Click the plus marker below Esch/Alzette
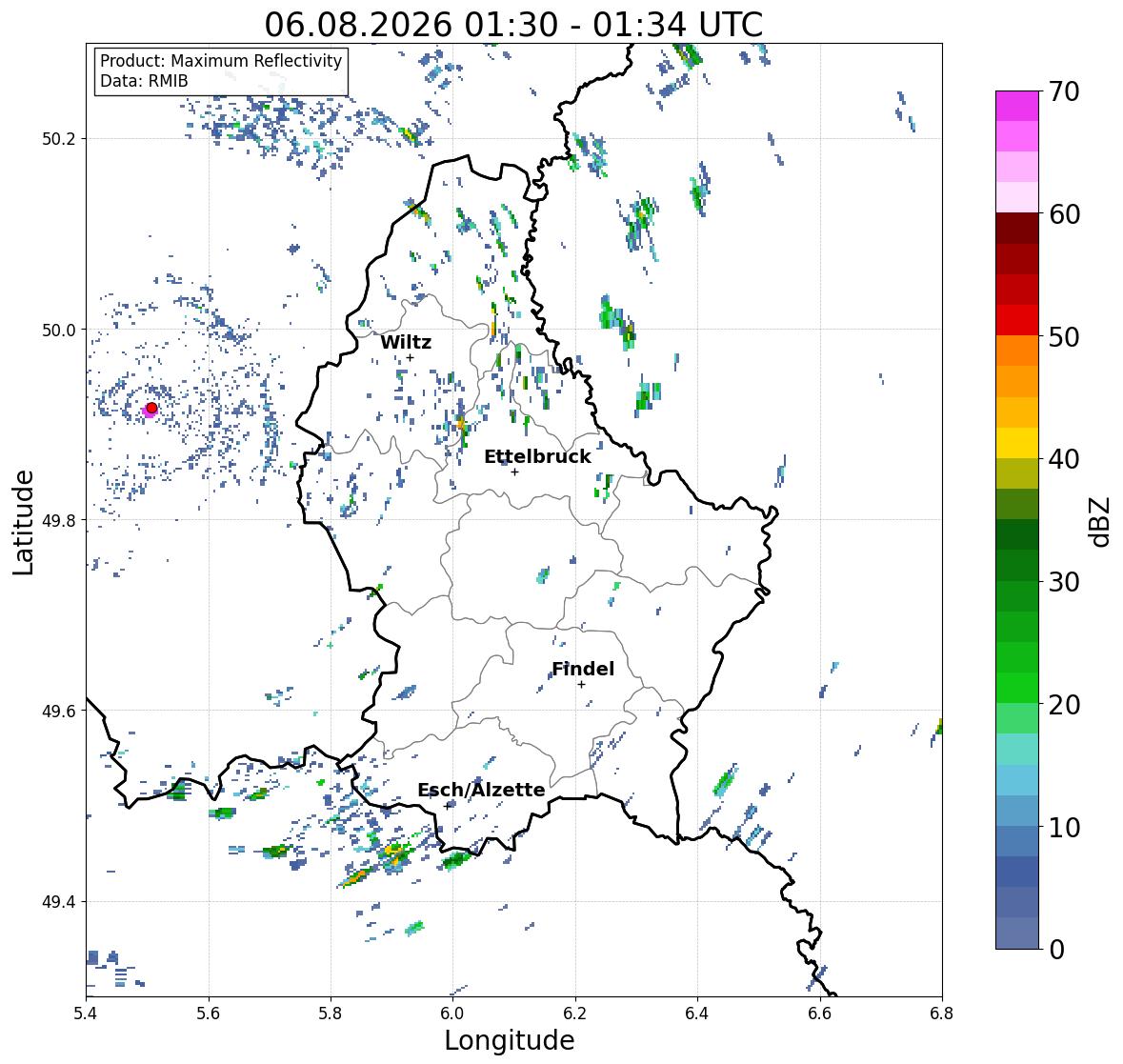Viewport: 1123px width, 1064px height. tap(449, 806)
